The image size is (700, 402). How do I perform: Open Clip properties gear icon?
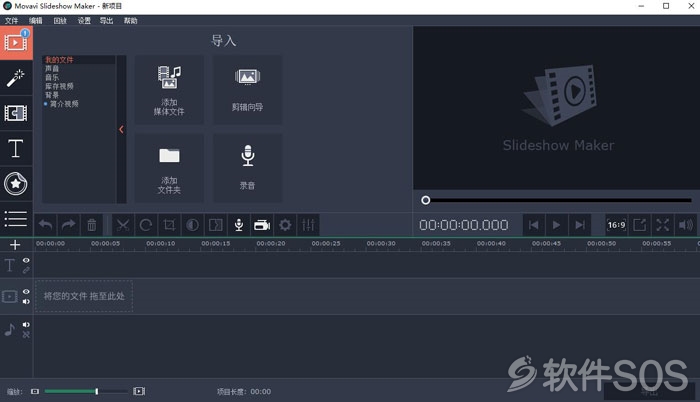point(285,225)
